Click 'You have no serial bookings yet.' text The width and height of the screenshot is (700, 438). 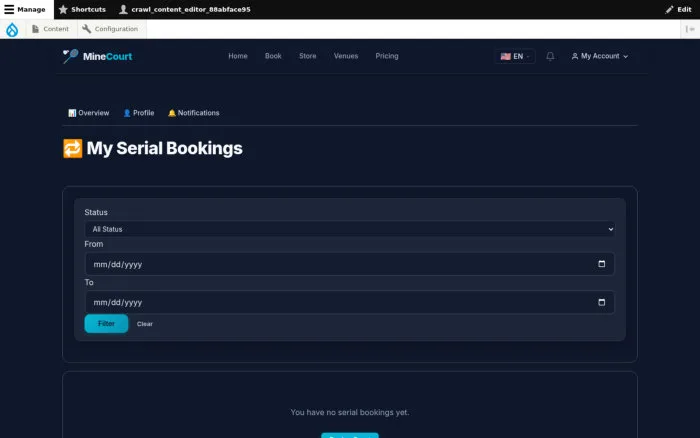point(350,413)
